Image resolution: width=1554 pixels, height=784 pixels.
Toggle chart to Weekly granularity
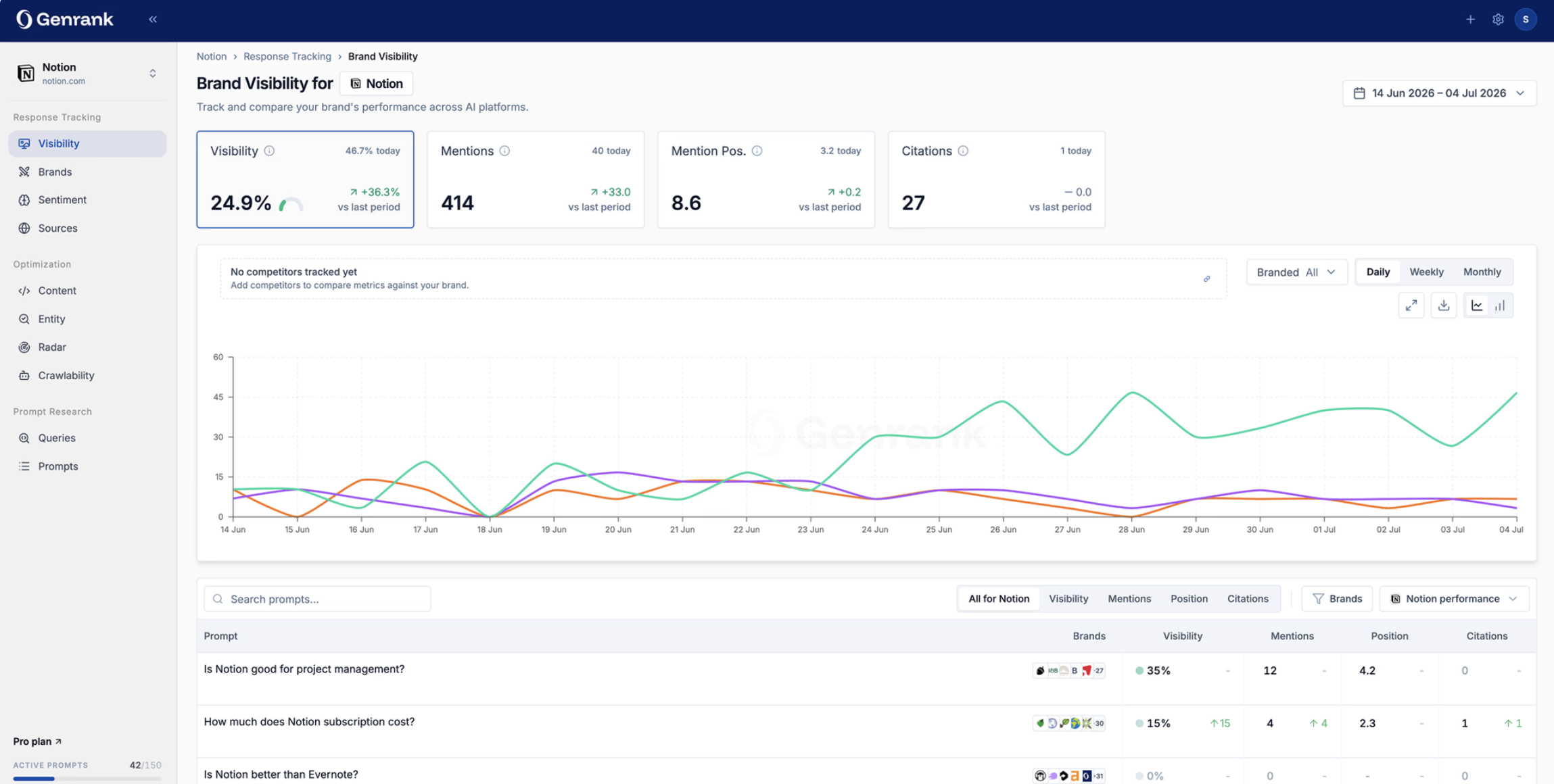pyautogui.click(x=1426, y=272)
